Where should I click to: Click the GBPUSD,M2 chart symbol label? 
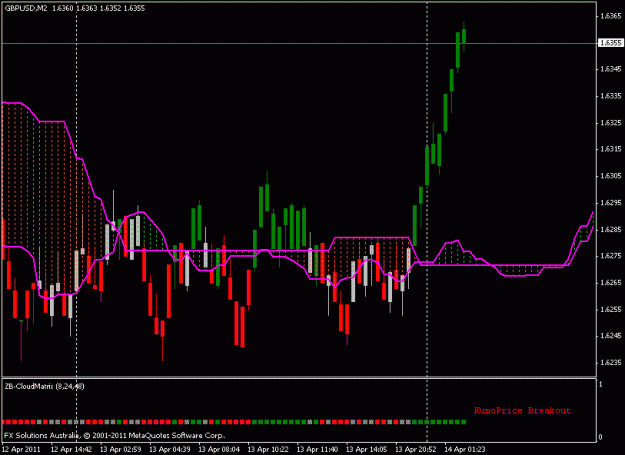pos(26,8)
